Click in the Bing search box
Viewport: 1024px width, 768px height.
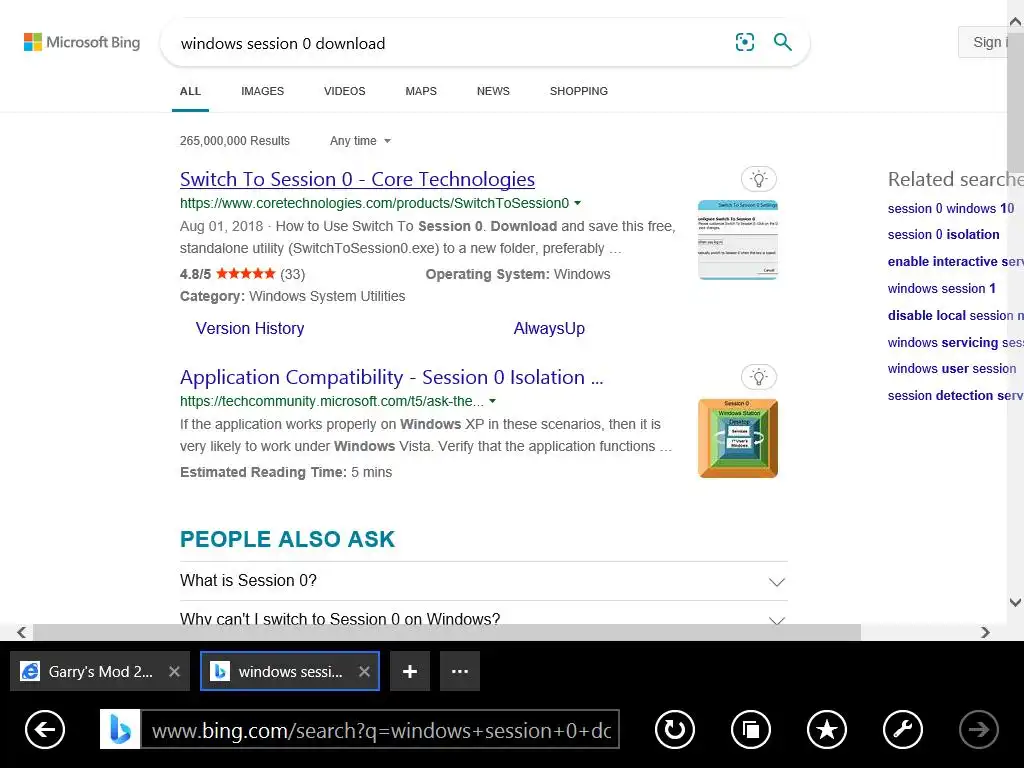451,43
